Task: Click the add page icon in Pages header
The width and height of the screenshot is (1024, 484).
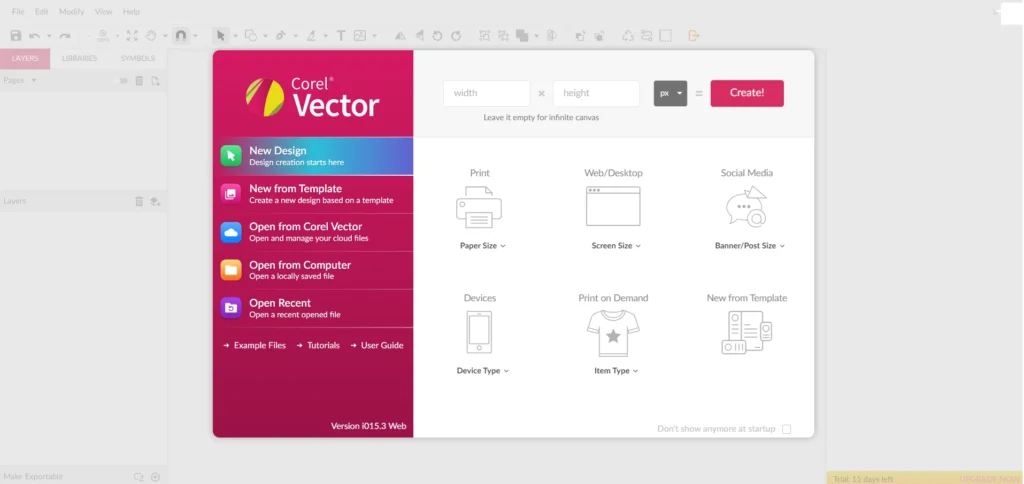Action: click(155, 80)
